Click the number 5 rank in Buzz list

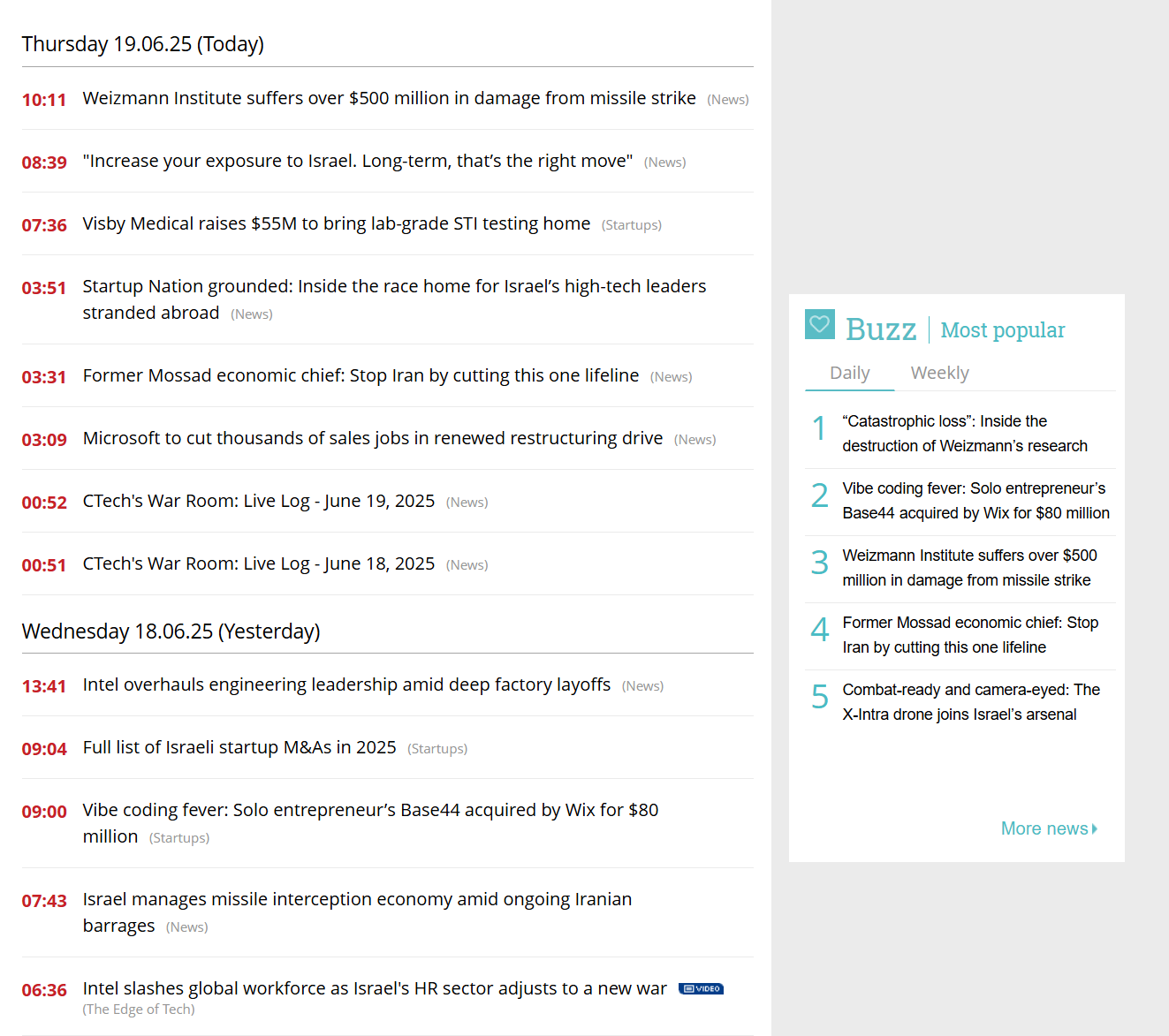pos(820,697)
